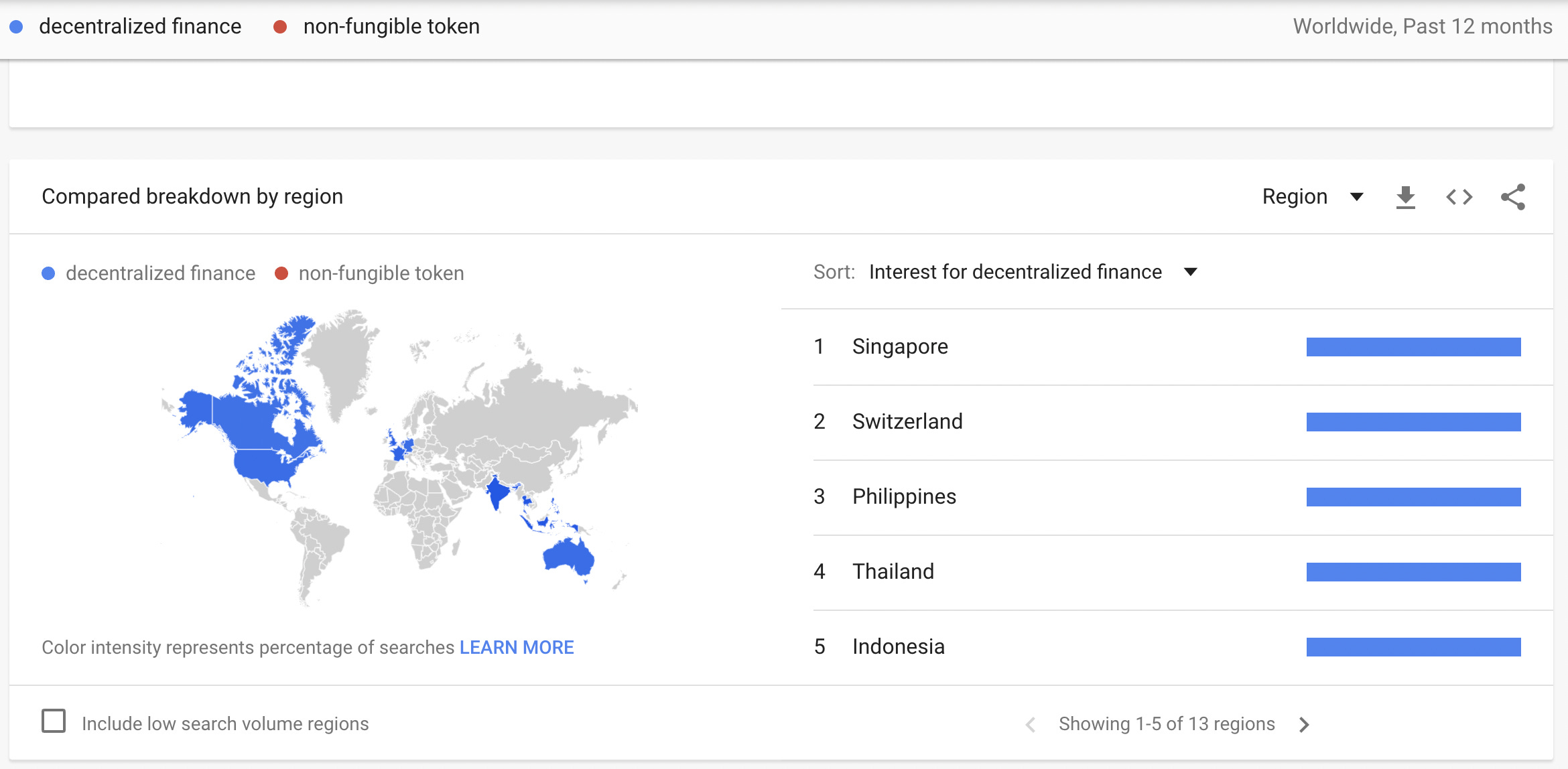The width and height of the screenshot is (1568, 769).
Task: Enable Include low search volume regions
Action: coord(54,721)
